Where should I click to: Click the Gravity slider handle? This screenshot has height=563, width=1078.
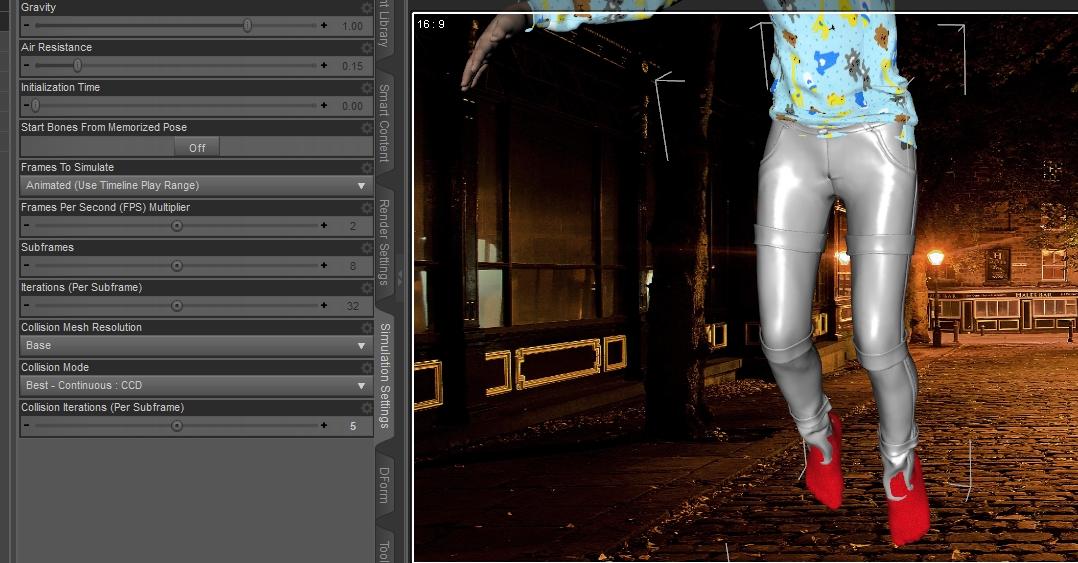[x=247, y=25]
